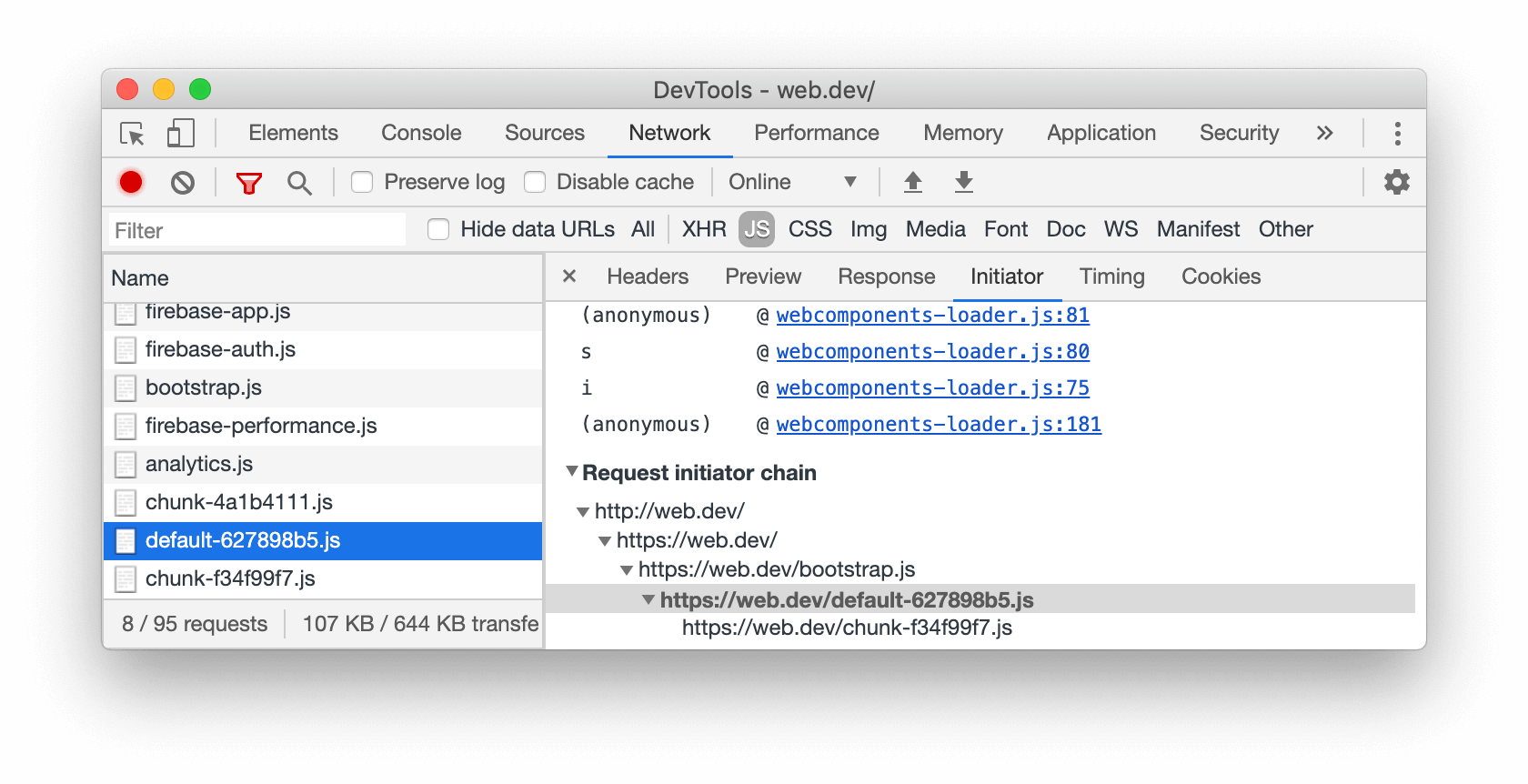Activate the inspect element picker icon
Image resolution: width=1528 pixels, height=784 pixels.
pyautogui.click(x=133, y=134)
